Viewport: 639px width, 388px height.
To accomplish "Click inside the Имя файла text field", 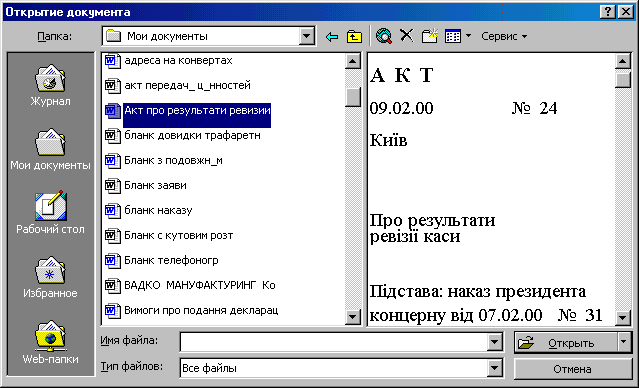I will [334, 342].
